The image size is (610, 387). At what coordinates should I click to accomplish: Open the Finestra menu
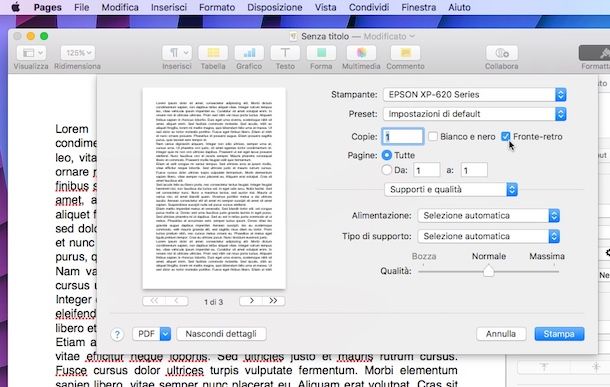tap(419, 7)
